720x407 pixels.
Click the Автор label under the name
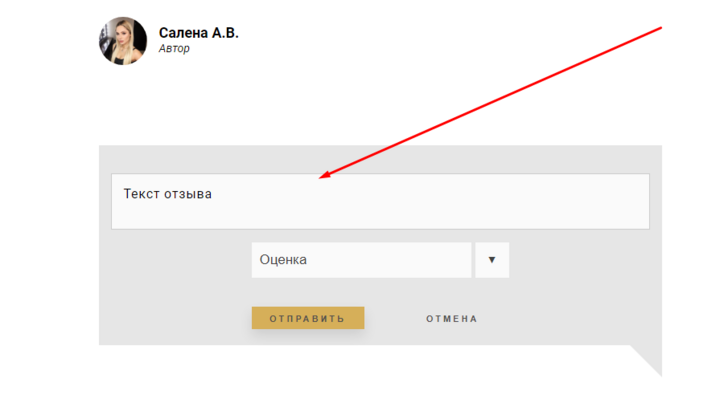[174, 49]
